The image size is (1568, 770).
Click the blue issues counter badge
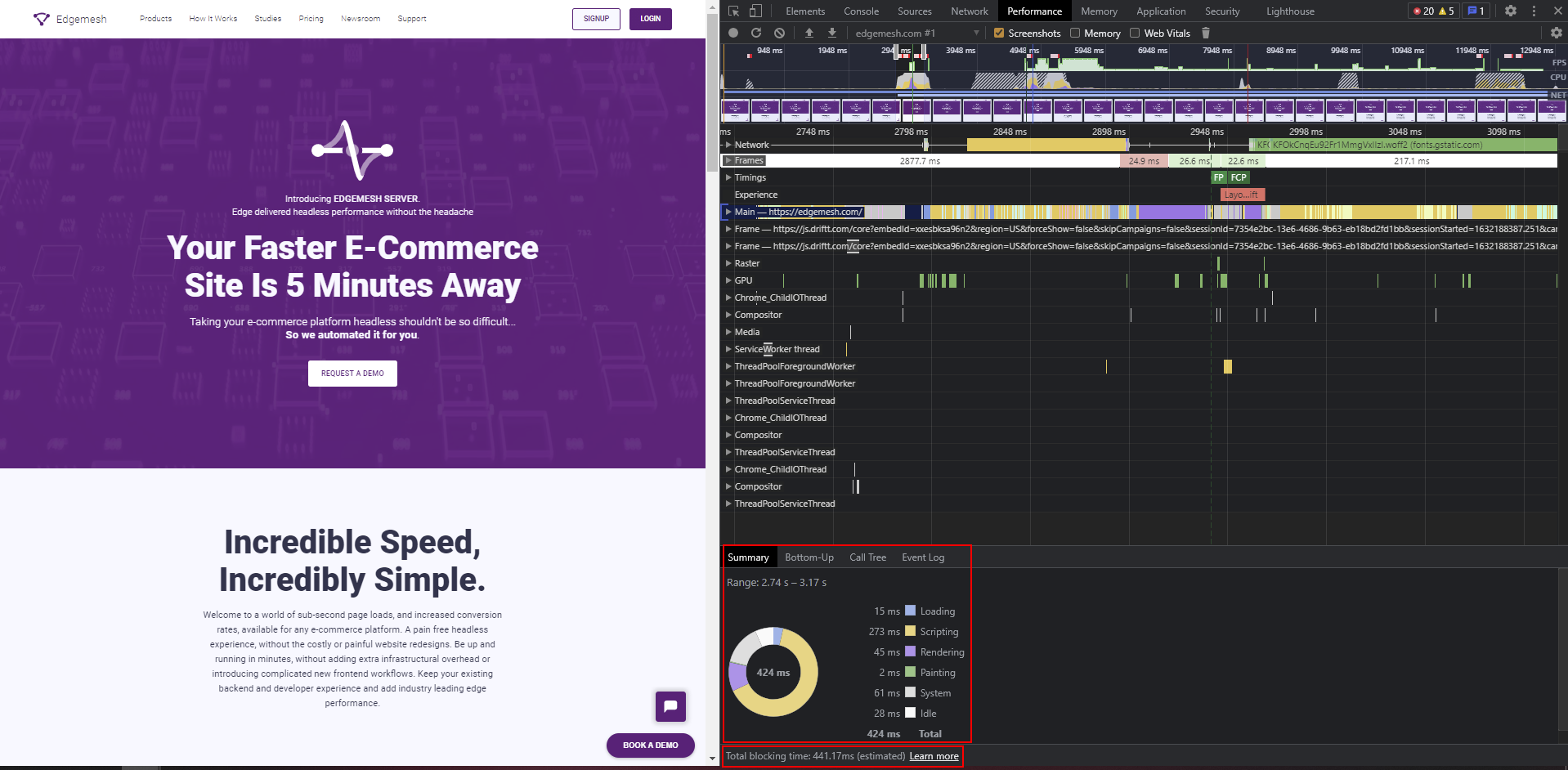point(1476,11)
